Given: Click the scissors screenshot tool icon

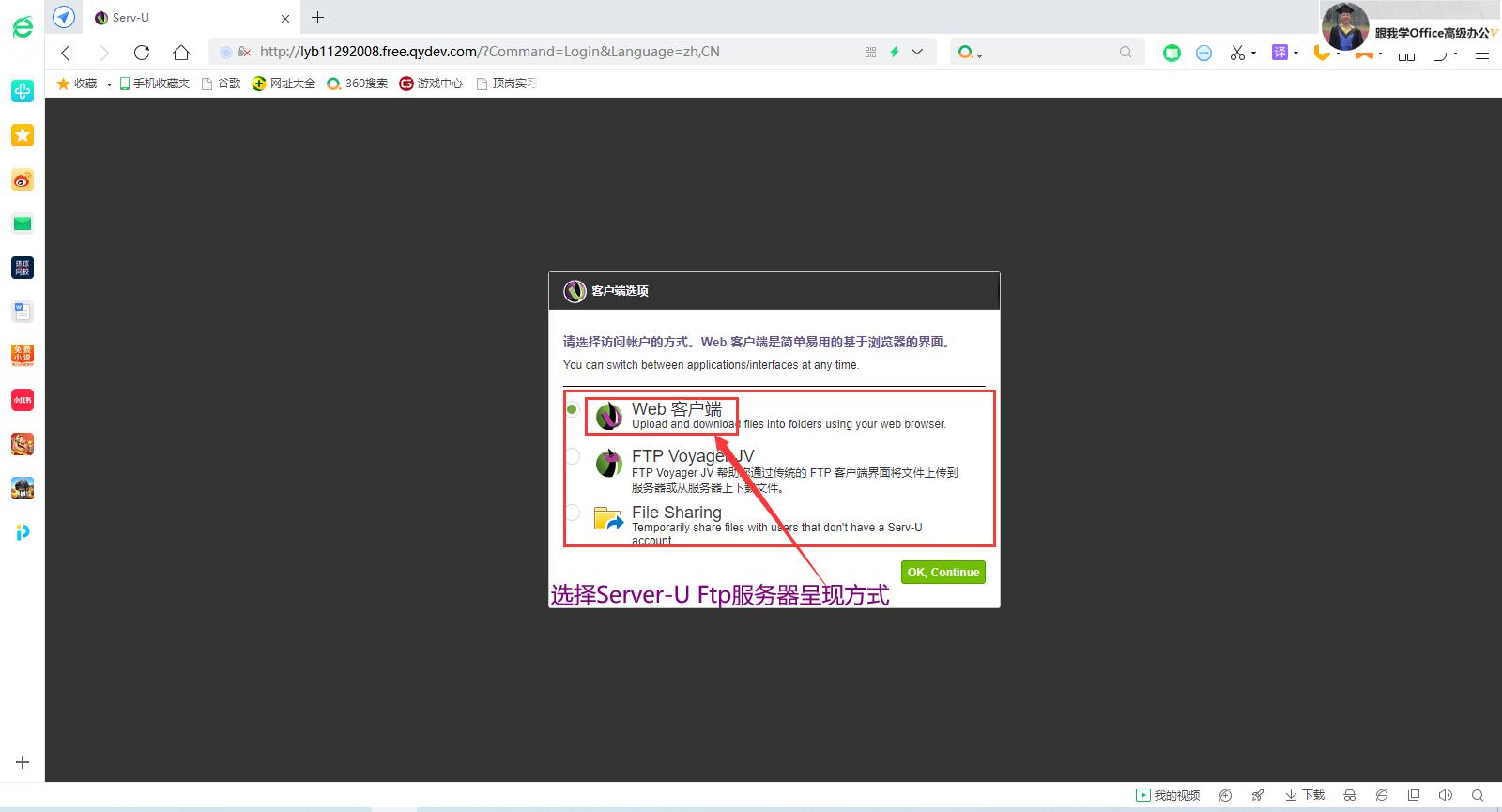Looking at the screenshot, I should pyautogui.click(x=1237, y=54).
